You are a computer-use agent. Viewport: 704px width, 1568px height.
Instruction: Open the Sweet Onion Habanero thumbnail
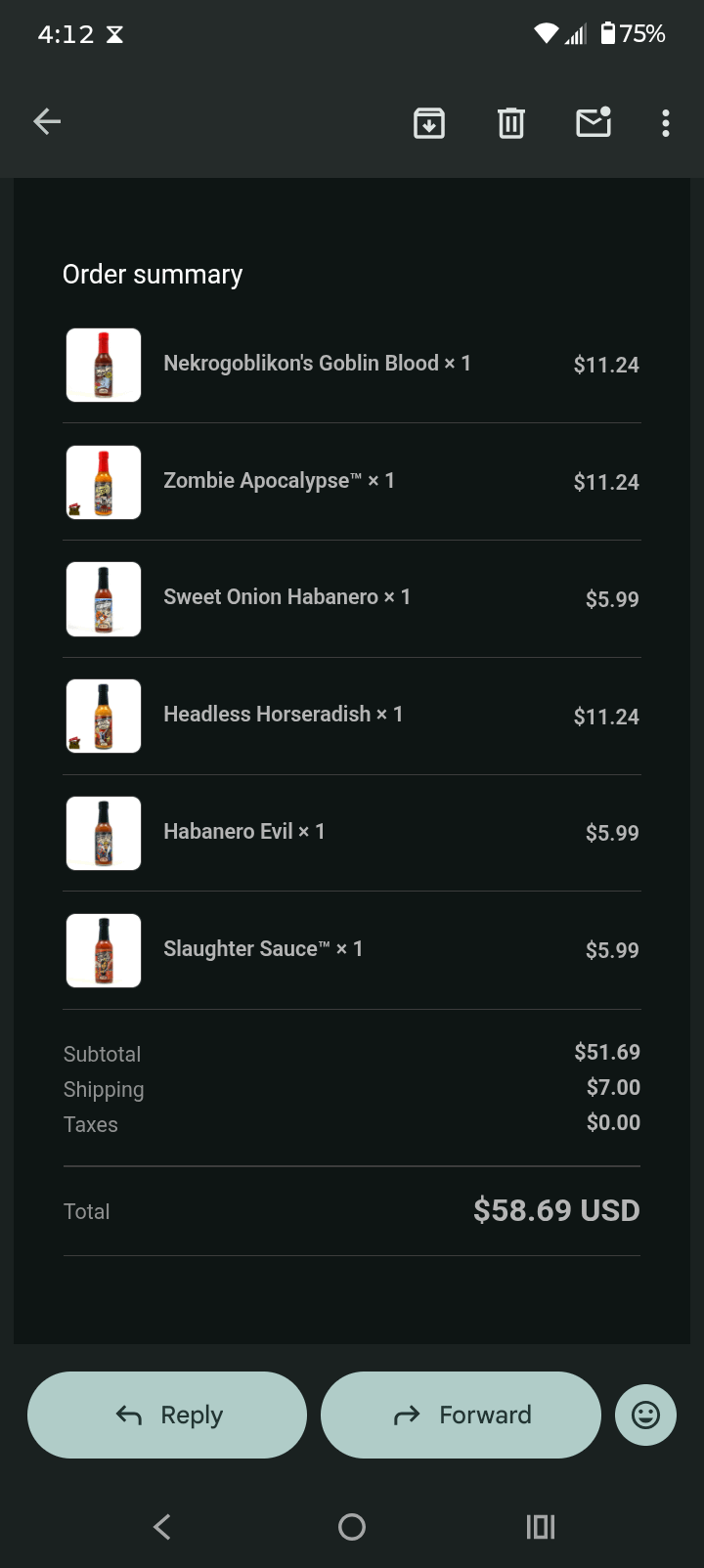click(x=104, y=599)
